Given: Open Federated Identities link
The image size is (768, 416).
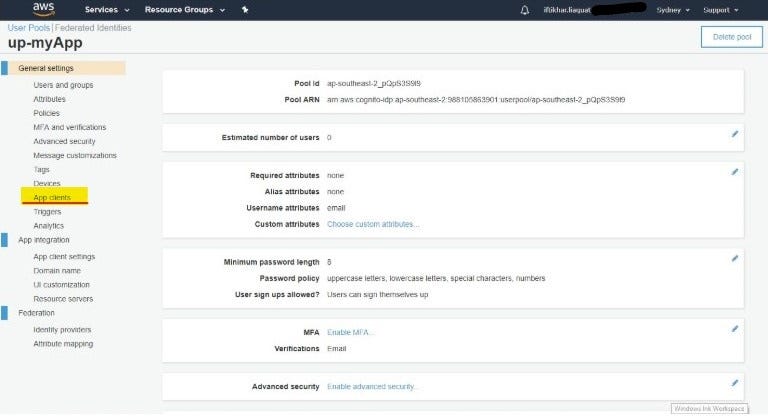Looking at the screenshot, I should [x=93, y=28].
